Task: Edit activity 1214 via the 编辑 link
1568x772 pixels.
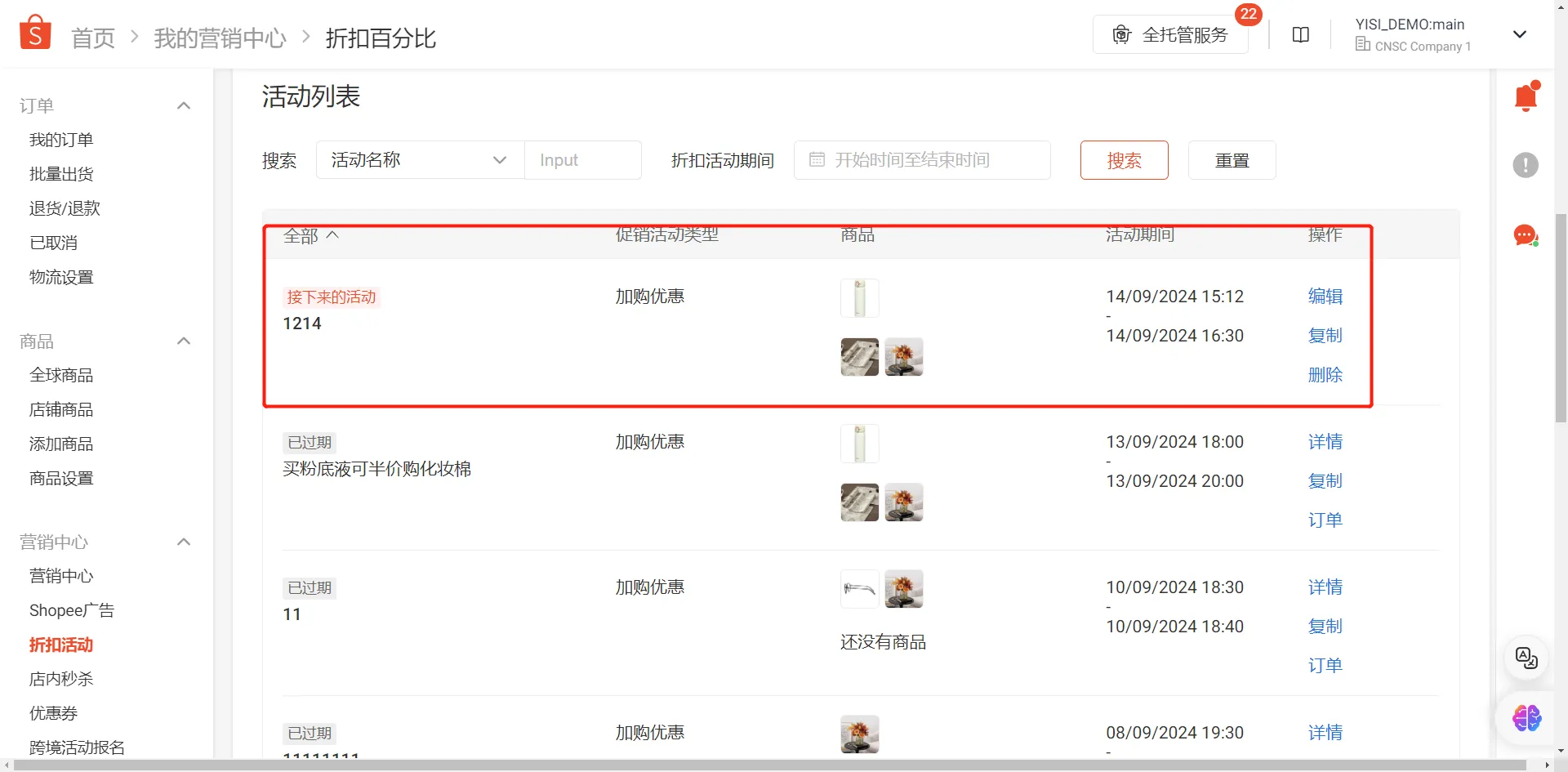Action: pyautogui.click(x=1325, y=297)
